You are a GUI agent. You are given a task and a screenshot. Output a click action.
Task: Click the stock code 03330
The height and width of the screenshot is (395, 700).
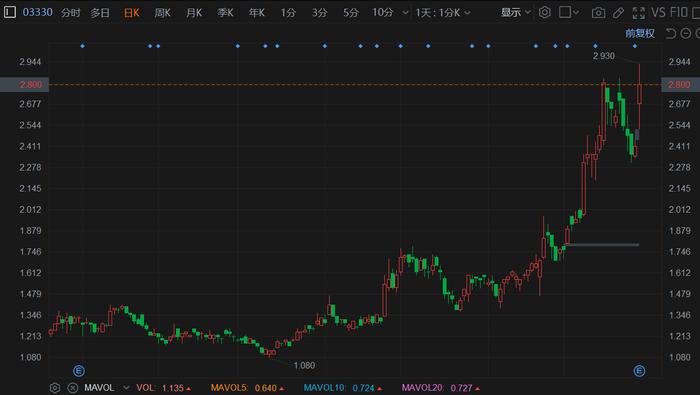point(38,12)
